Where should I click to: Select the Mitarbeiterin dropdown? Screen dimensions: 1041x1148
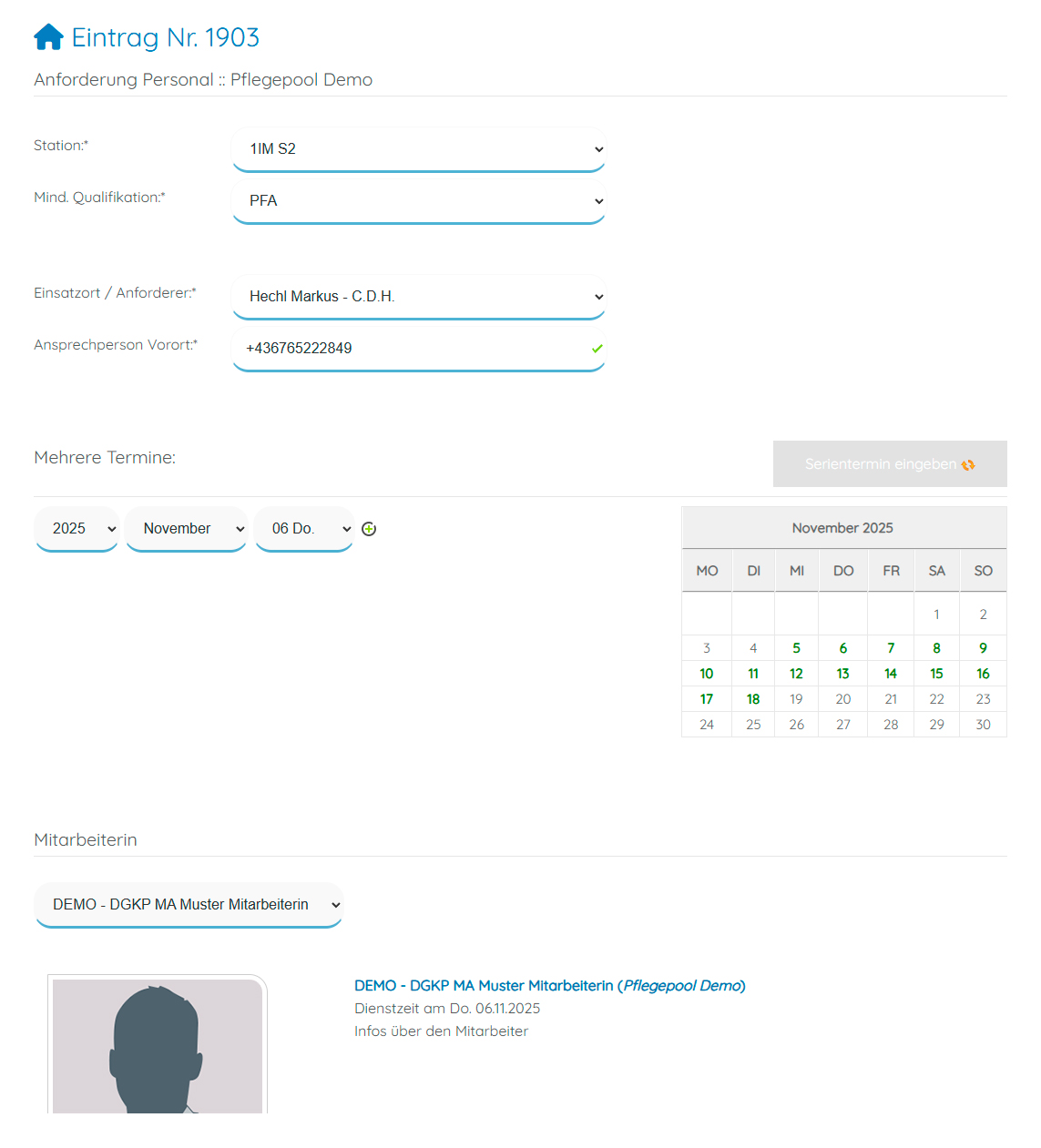pos(189,905)
